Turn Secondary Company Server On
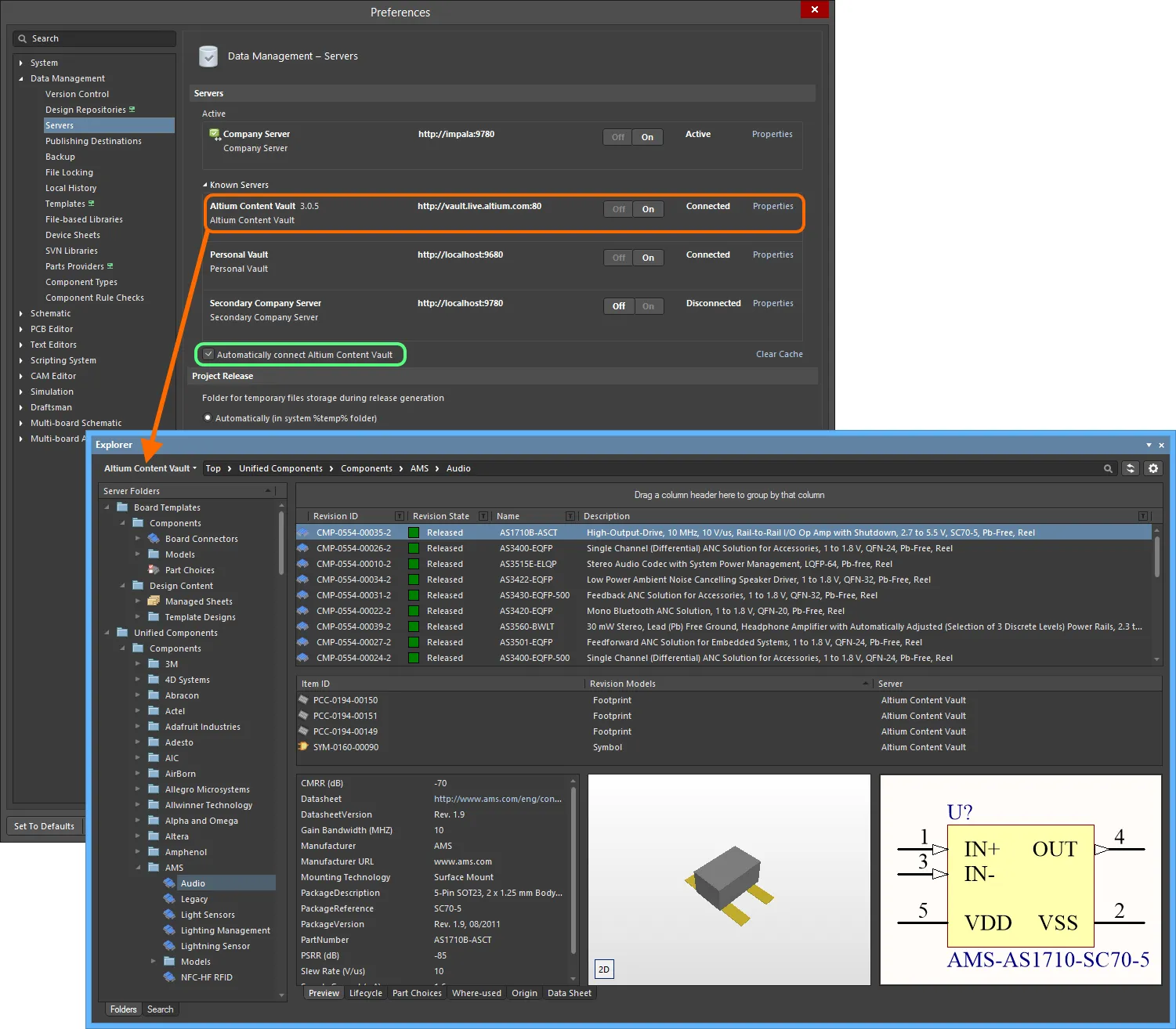This screenshot has height=1029, width=1176. pos(648,306)
